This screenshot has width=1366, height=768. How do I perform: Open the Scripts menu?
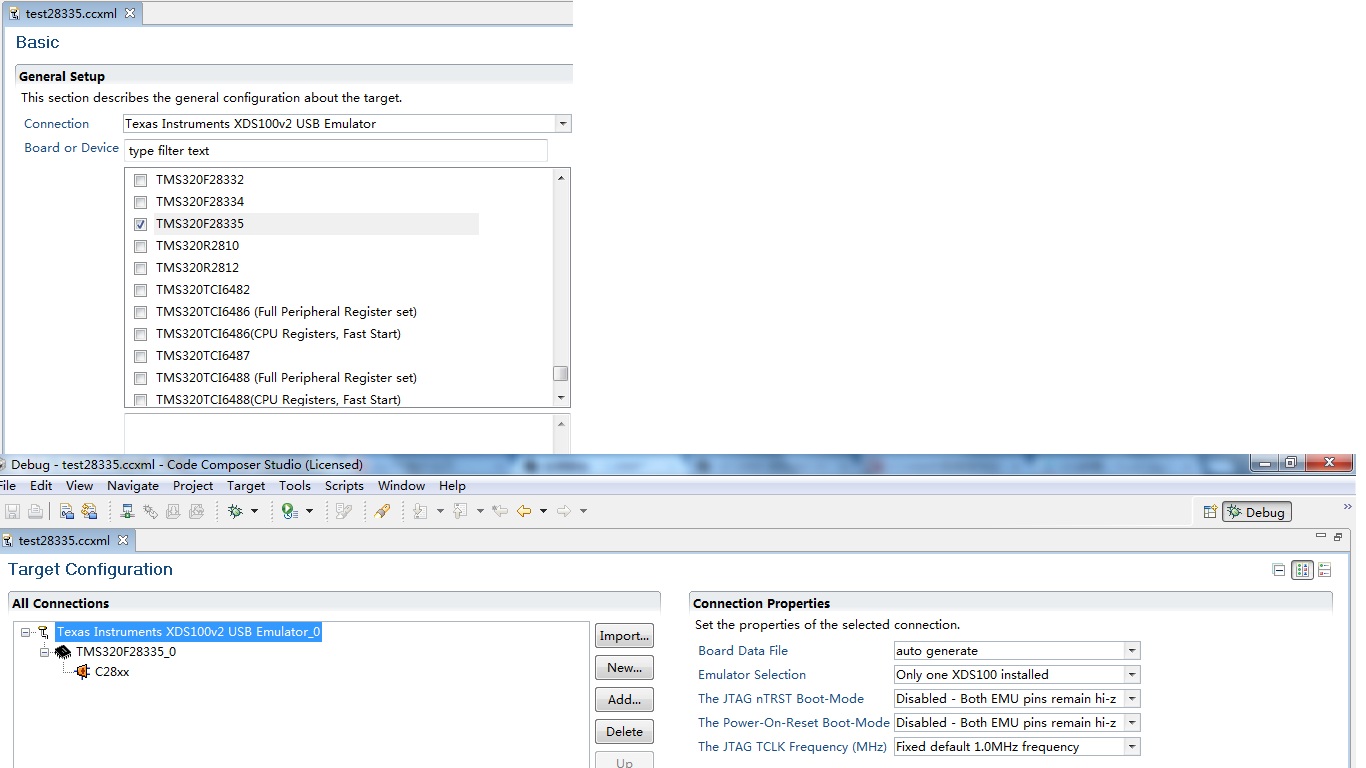pyautogui.click(x=344, y=486)
